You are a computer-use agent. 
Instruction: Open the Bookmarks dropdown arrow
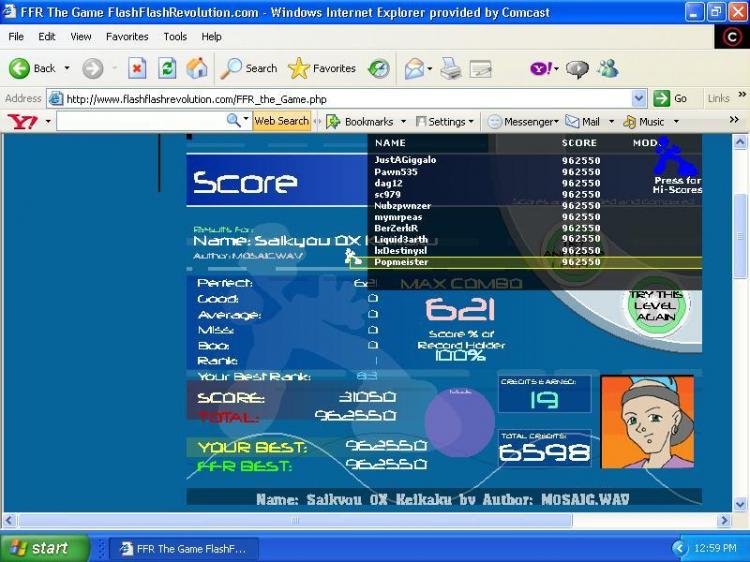(x=403, y=121)
